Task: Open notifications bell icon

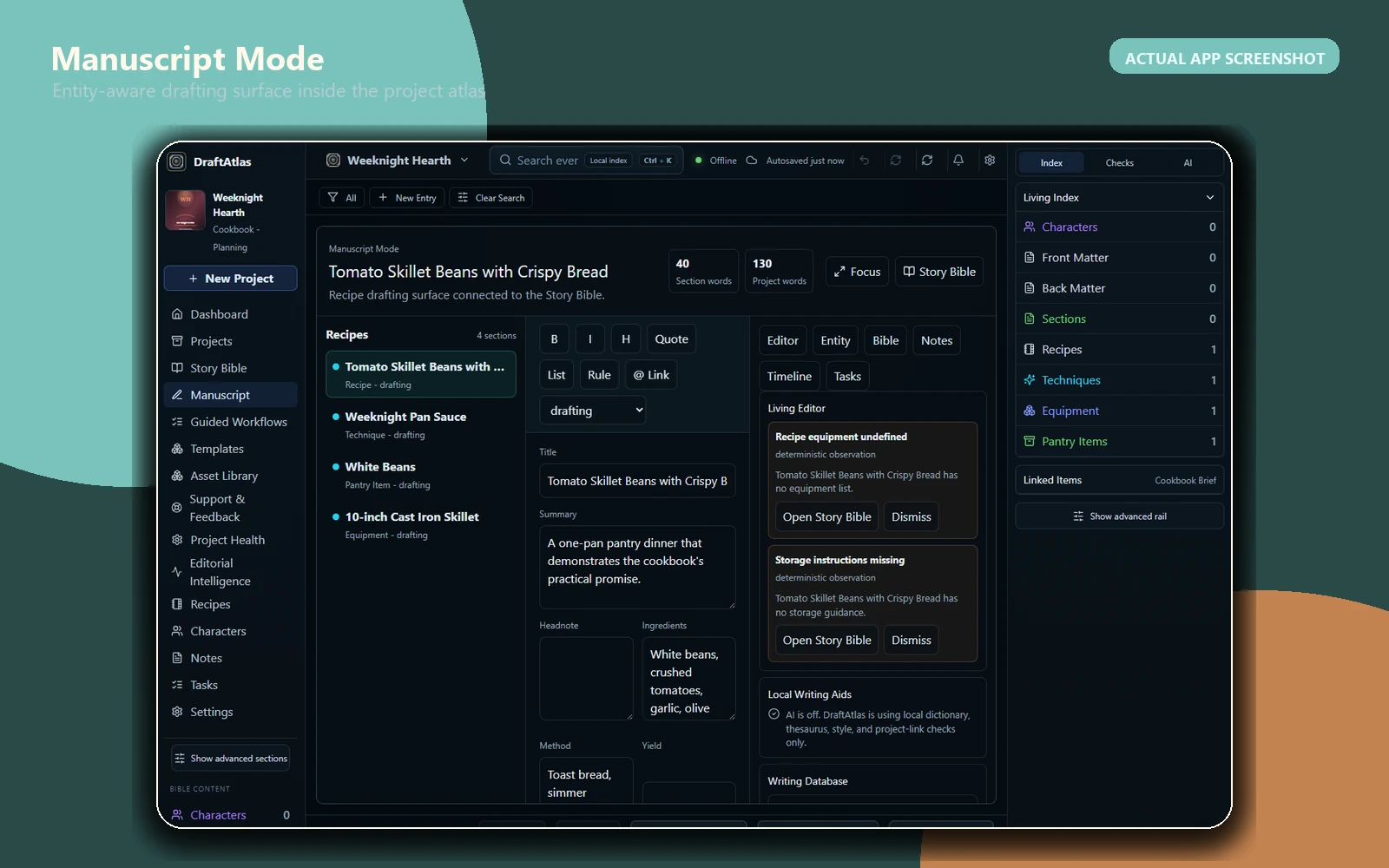Action: (x=958, y=161)
